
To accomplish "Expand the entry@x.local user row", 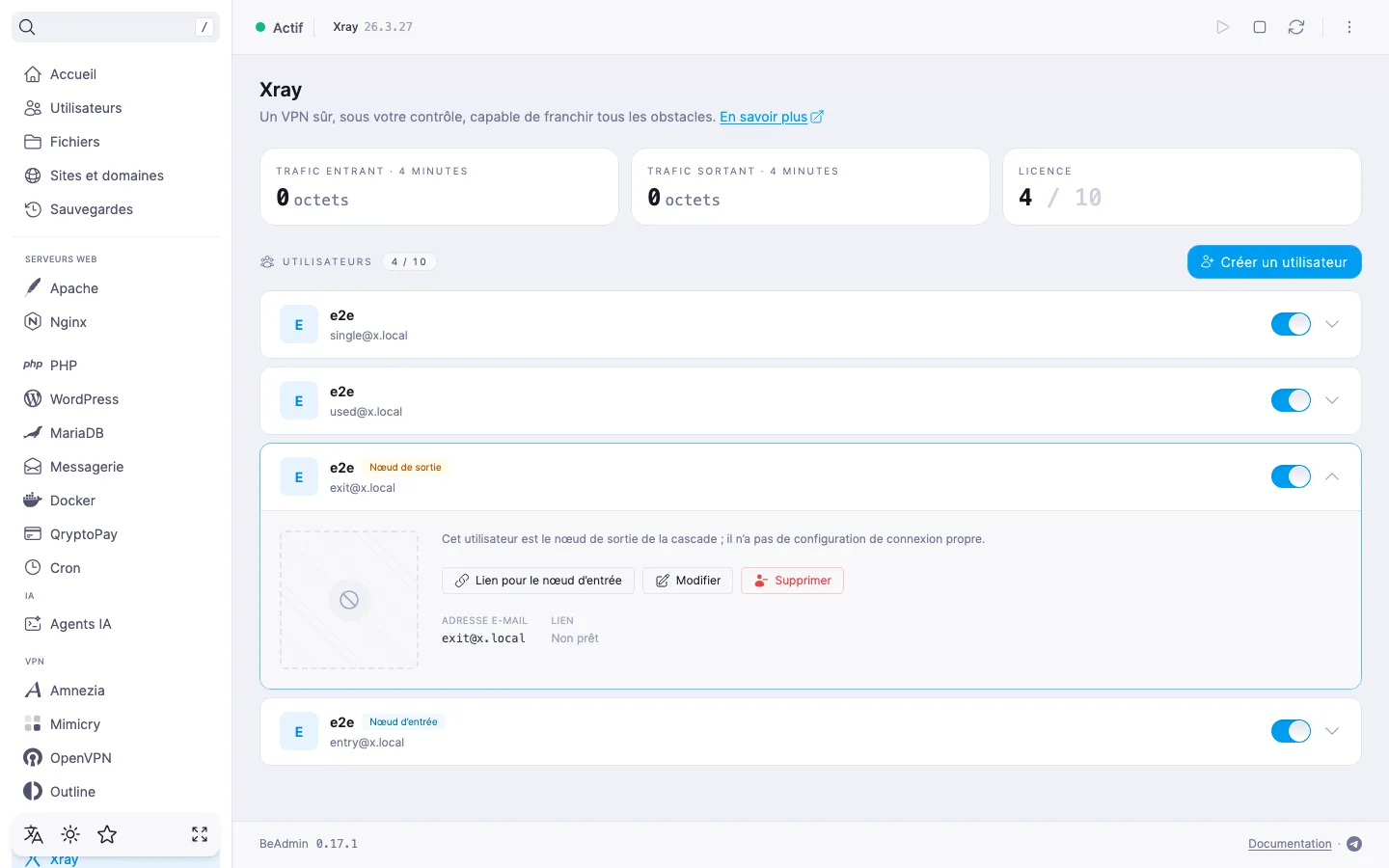I will click(x=1332, y=731).
